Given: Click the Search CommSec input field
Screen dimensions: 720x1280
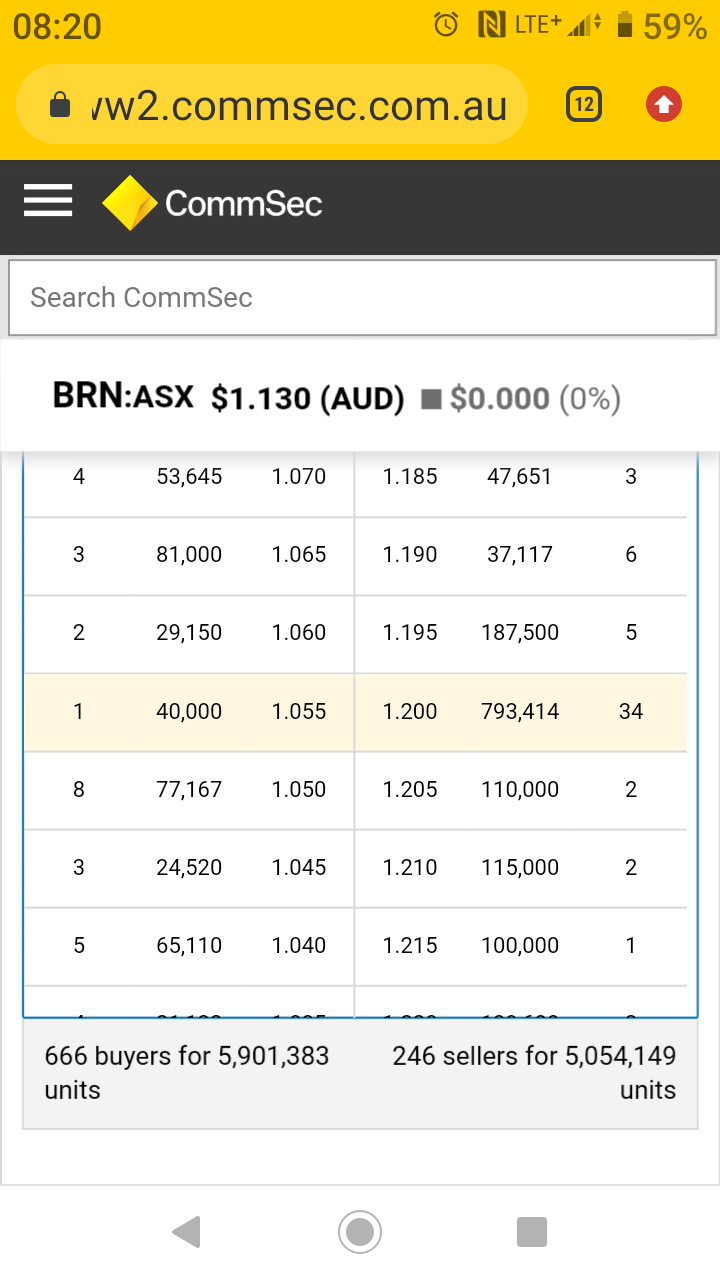Looking at the screenshot, I should click(x=362, y=298).
